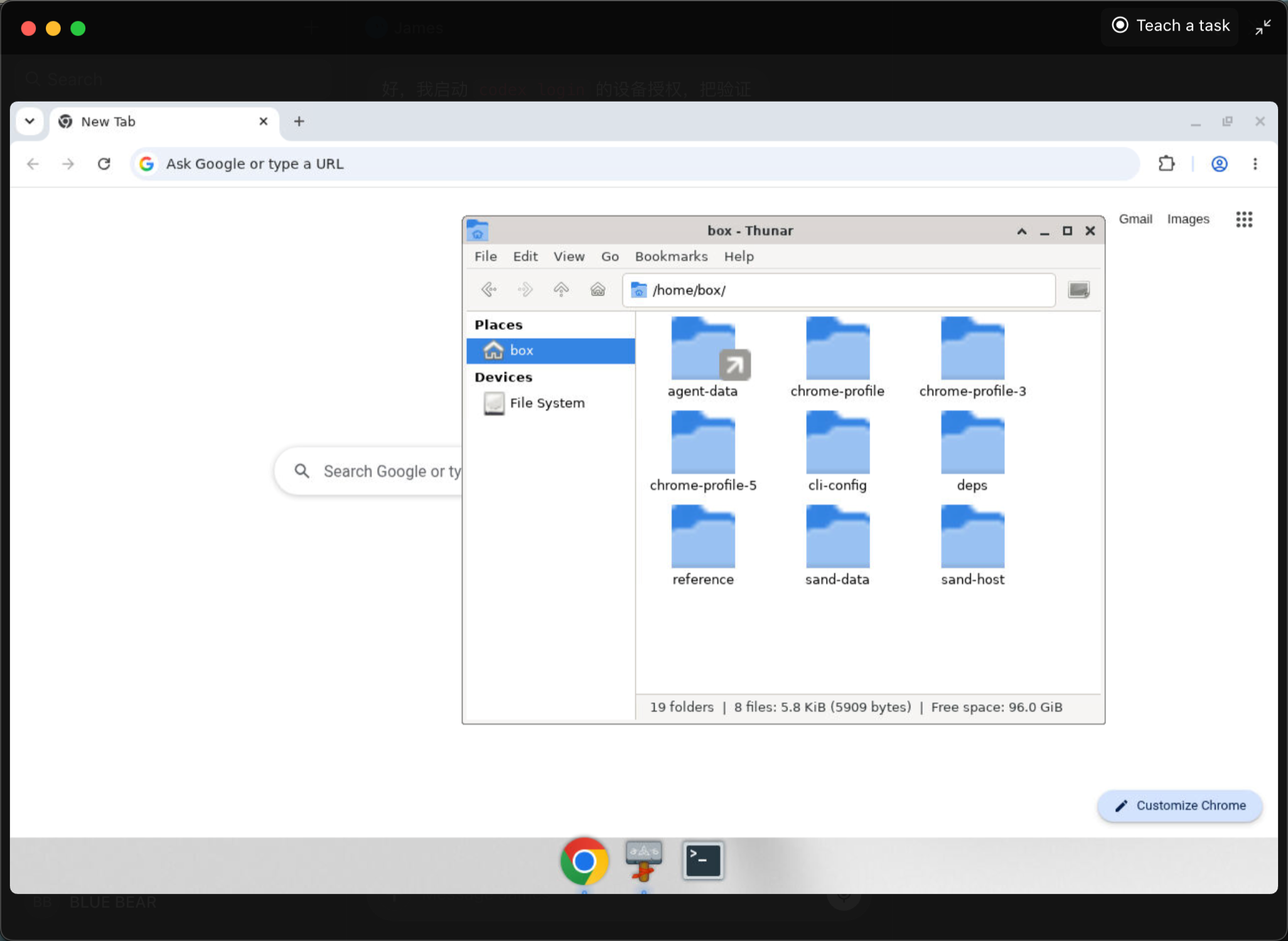Open the Google apps grid
The width and height of the screenshot is (1288, 941).
(x=1244, y=219)
